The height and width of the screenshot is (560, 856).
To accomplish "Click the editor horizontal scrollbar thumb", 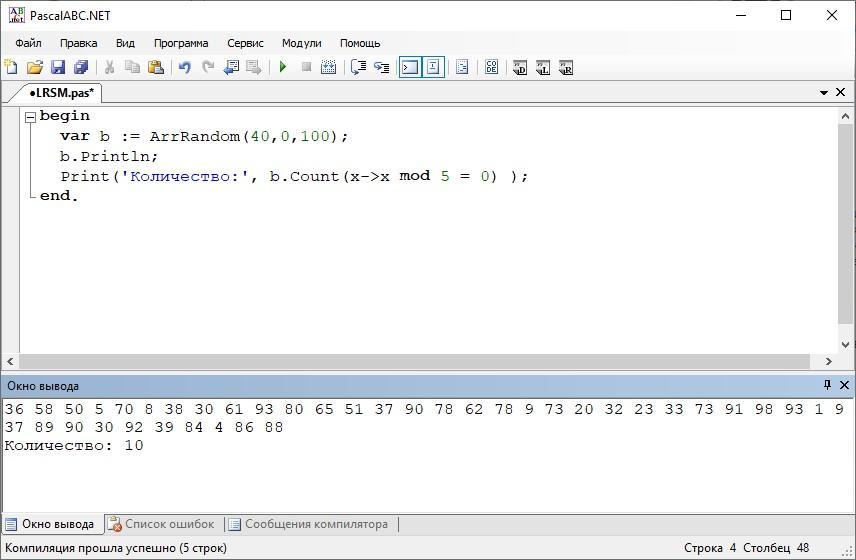I will coord(414,361).
